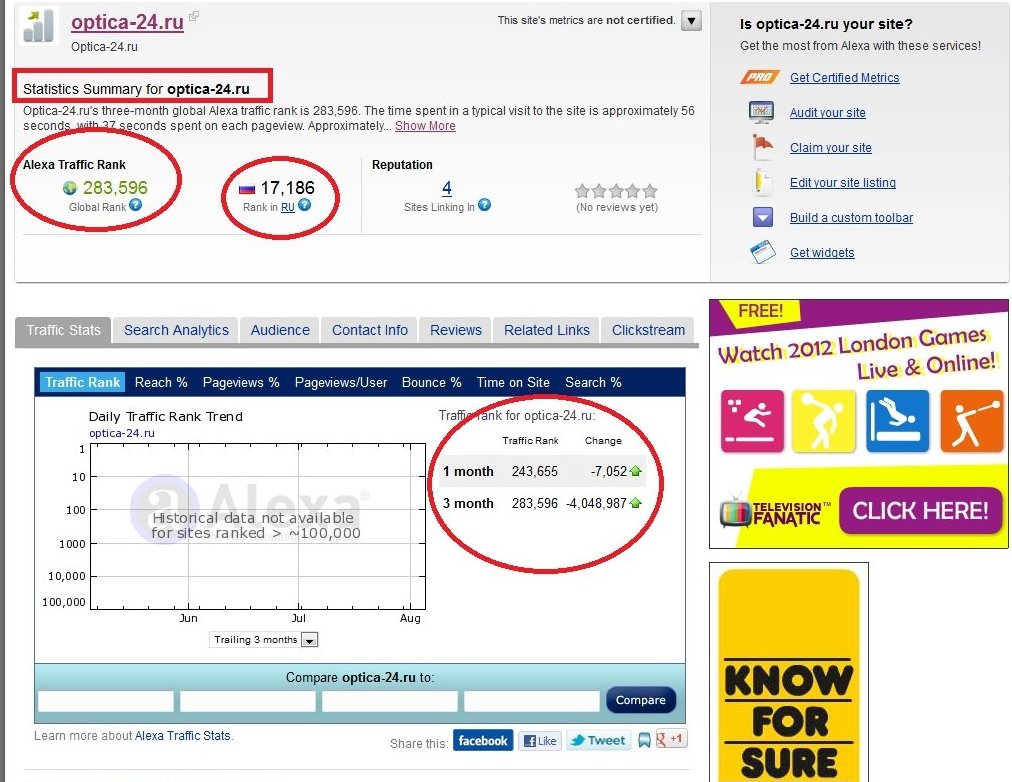Viewport: 1012px width, 782px height.
Task: Click the PRO badge icon
Action: coord(760,77)
